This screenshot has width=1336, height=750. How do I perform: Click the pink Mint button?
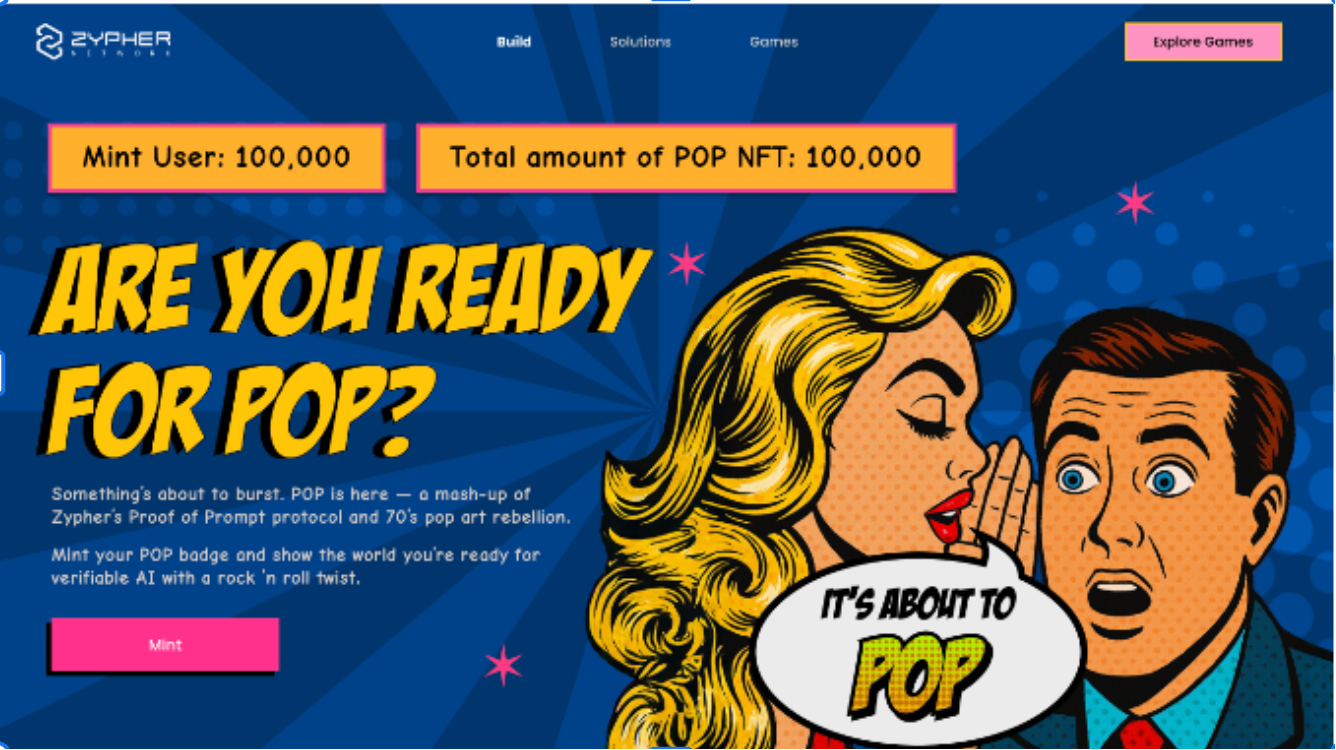pyautogui.click(x=165, y=645)
